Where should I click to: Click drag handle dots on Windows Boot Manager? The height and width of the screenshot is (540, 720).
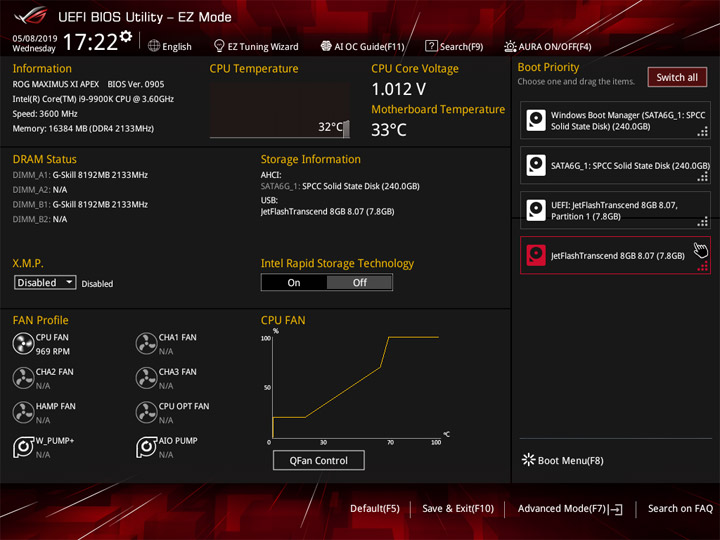click(x=703, y=132)
